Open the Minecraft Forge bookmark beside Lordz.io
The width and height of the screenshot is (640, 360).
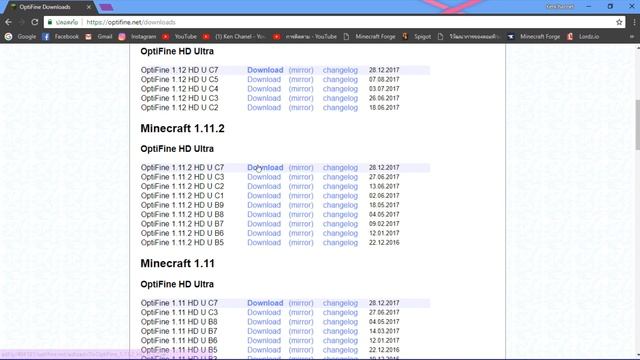tap(534, 37)
